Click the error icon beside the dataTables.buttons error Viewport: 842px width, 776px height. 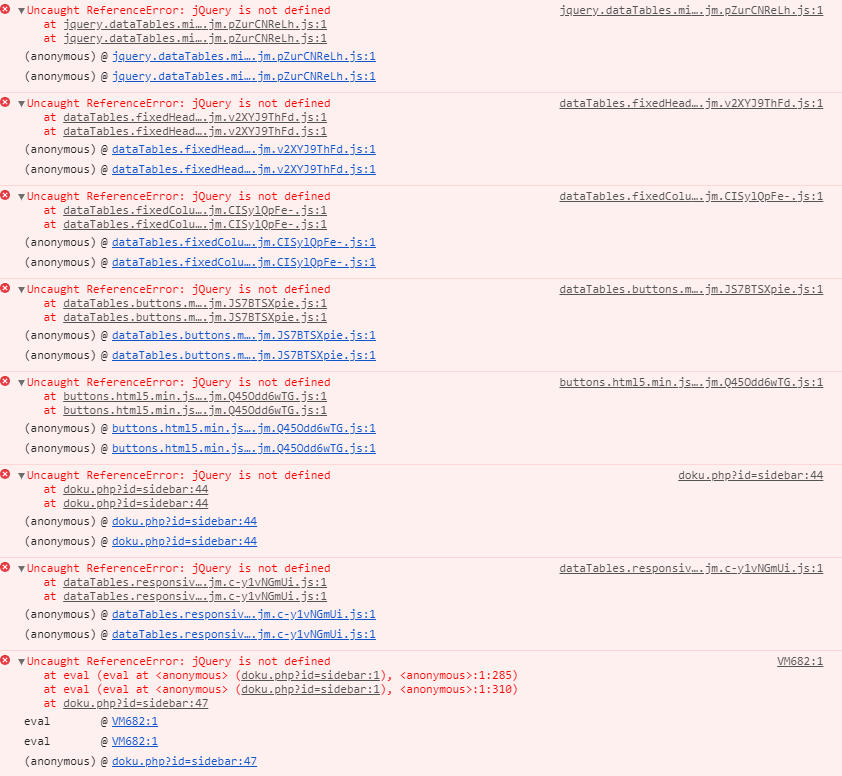(6, 288)
